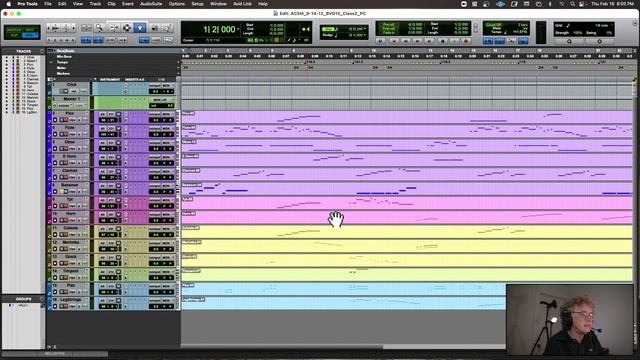Screen dimensions: 640x360
Task: Click the Min:Secs ruler name
Action: 64,57
